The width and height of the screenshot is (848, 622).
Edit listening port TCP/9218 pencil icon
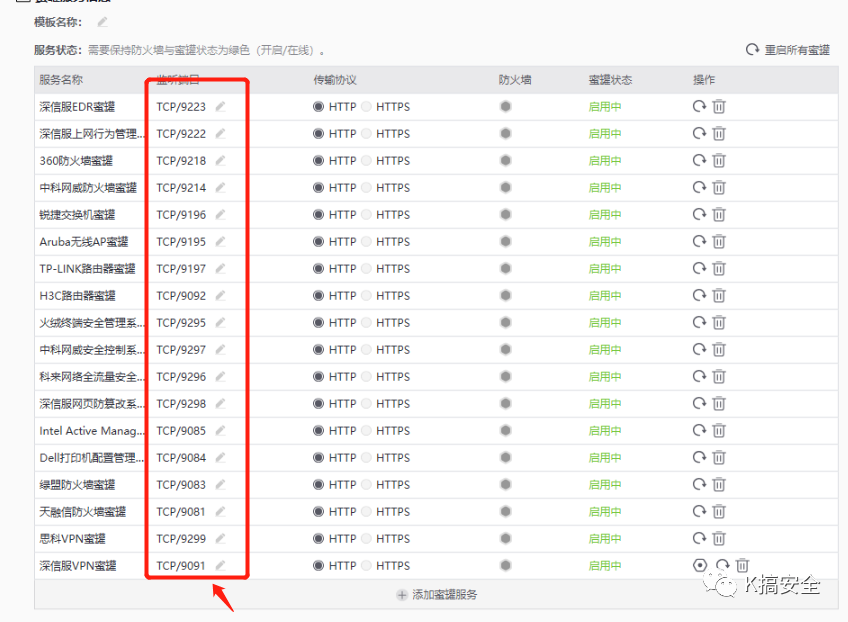click(220, 161)
